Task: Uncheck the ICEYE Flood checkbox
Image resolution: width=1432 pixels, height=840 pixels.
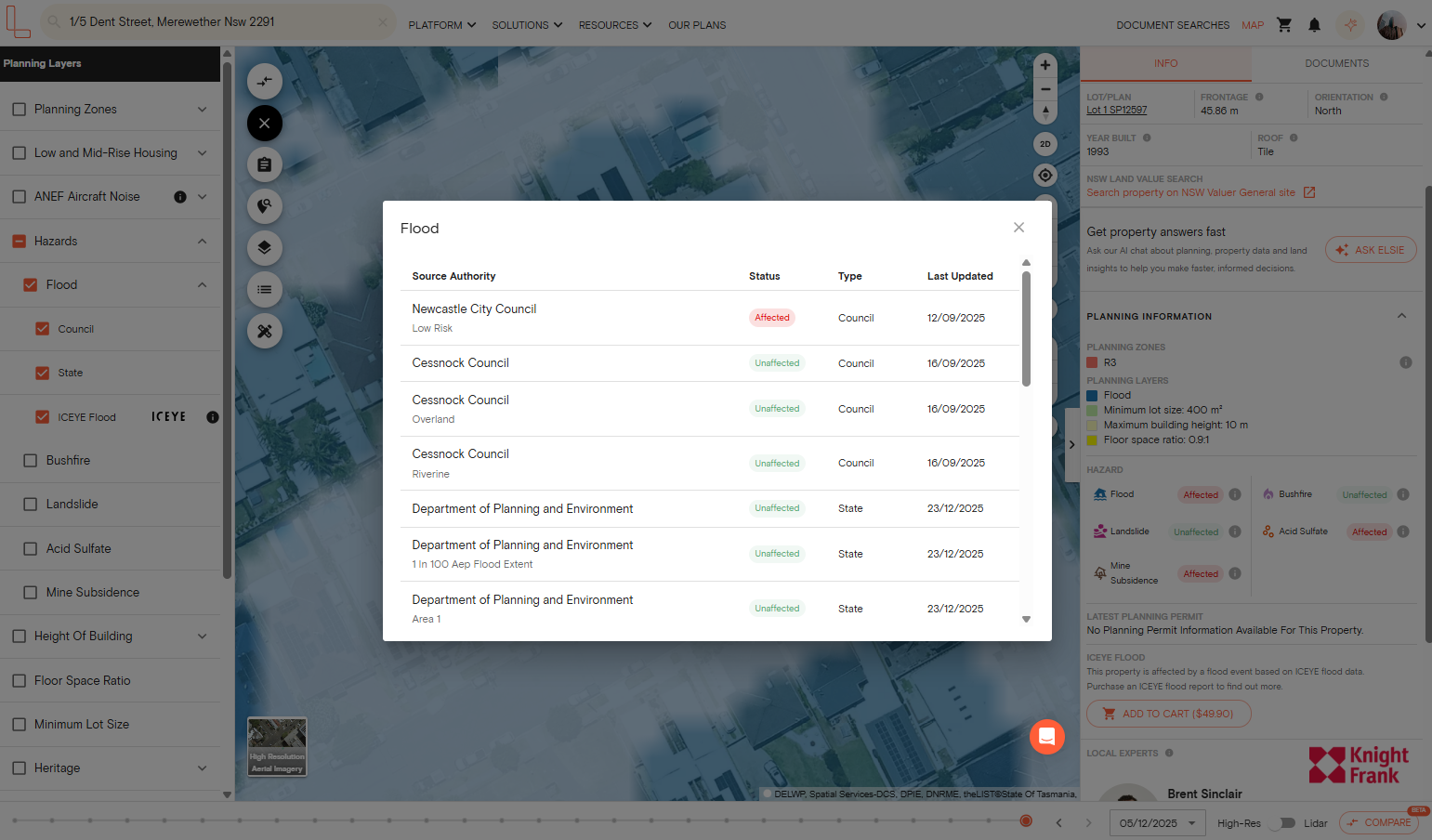Action: tap(42, 417)
